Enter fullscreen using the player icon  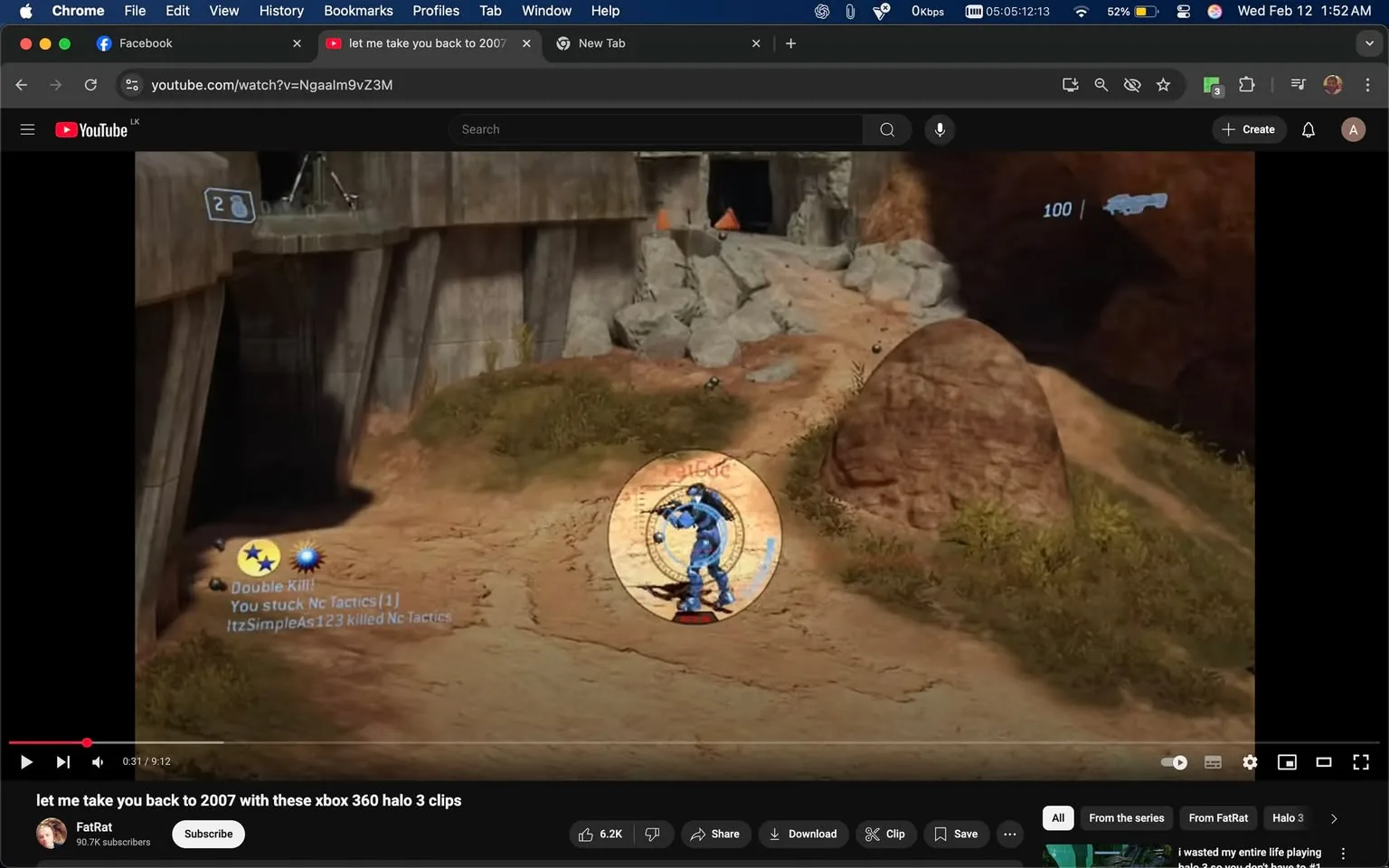(x=1361, y=762)
